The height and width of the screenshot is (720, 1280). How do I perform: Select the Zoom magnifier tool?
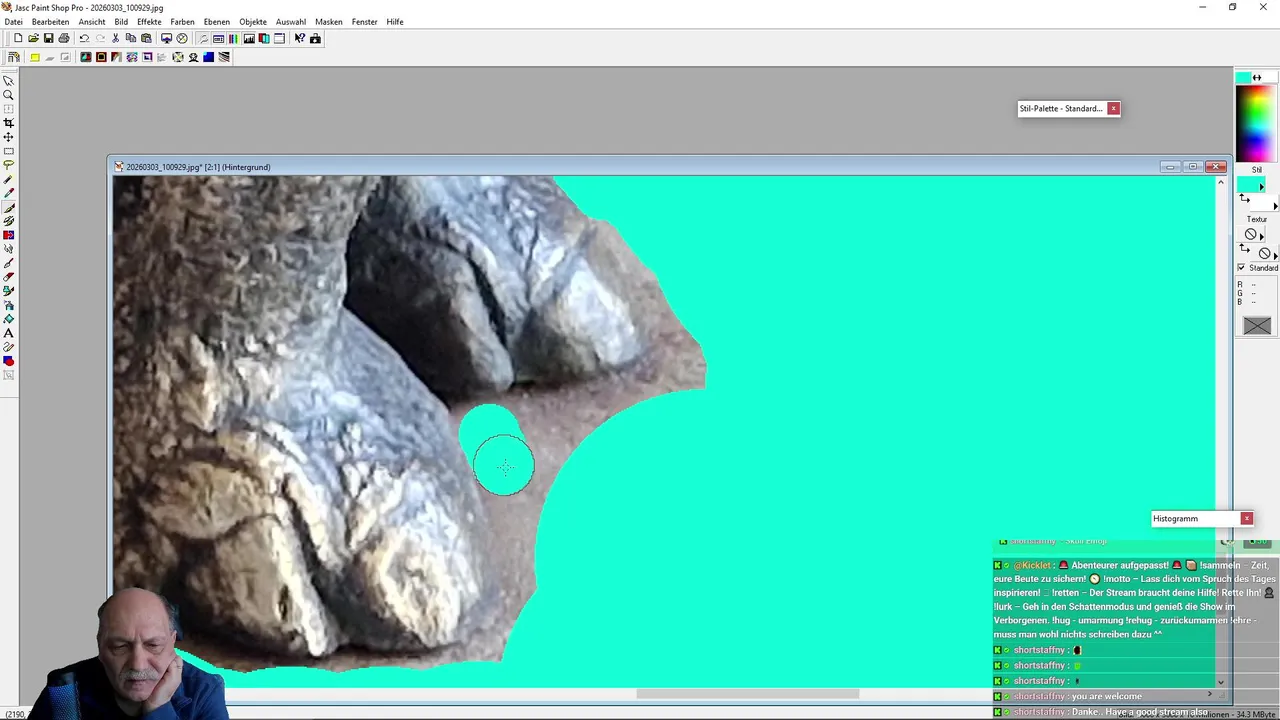(x=9, y=95)
